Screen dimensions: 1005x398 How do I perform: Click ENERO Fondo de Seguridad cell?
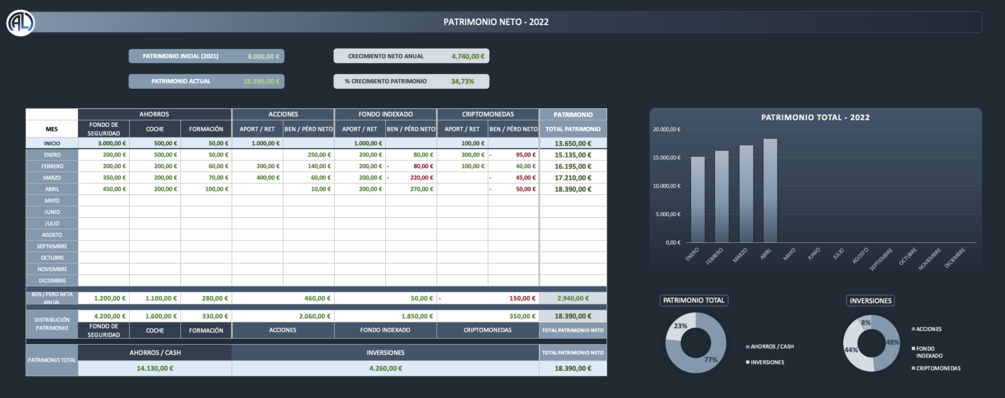point(104,154)
